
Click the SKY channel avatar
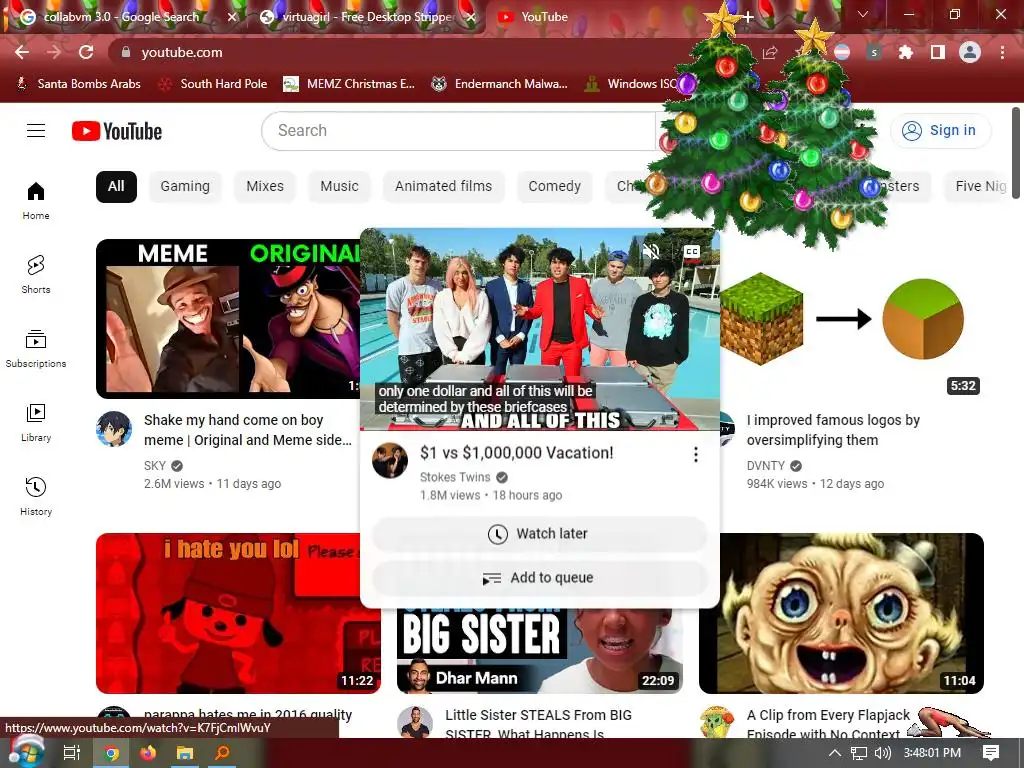tap(114, 429)
